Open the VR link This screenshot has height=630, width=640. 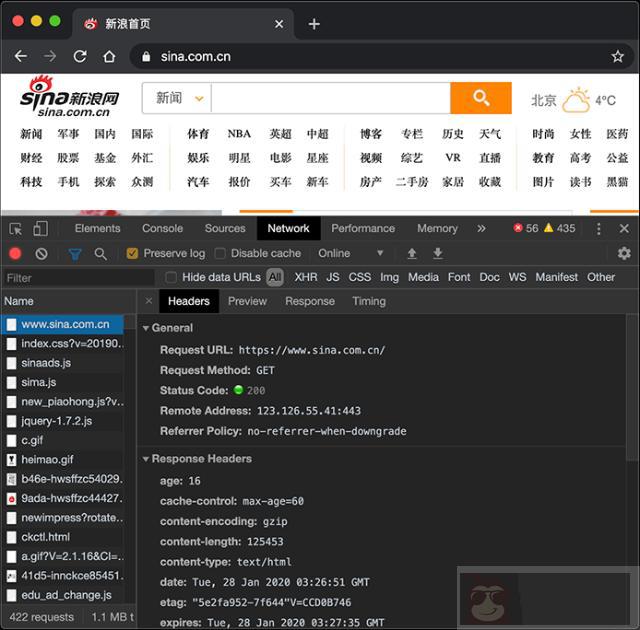pos(453,158)
